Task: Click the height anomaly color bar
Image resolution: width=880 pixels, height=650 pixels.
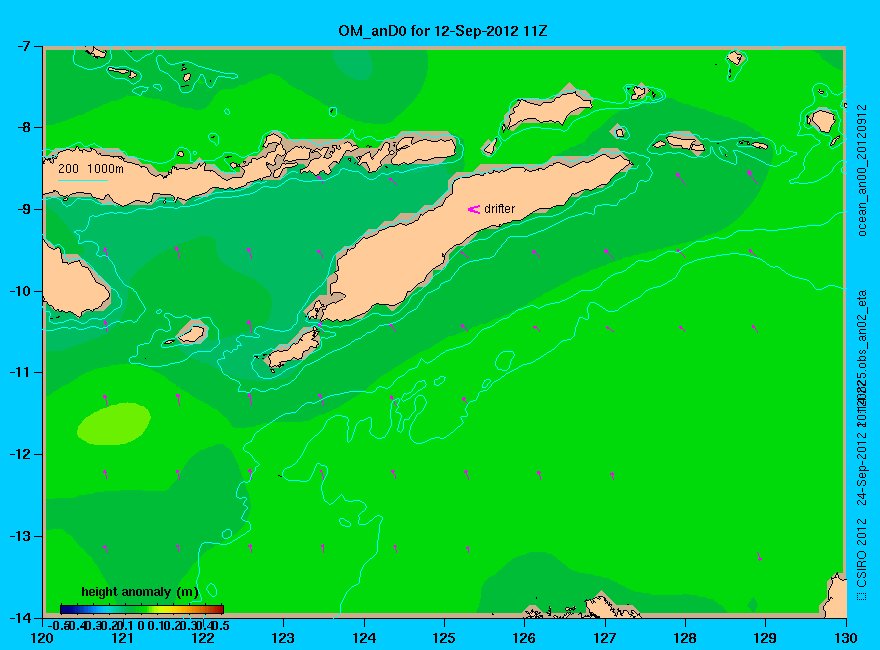Action: click(142, 609)
